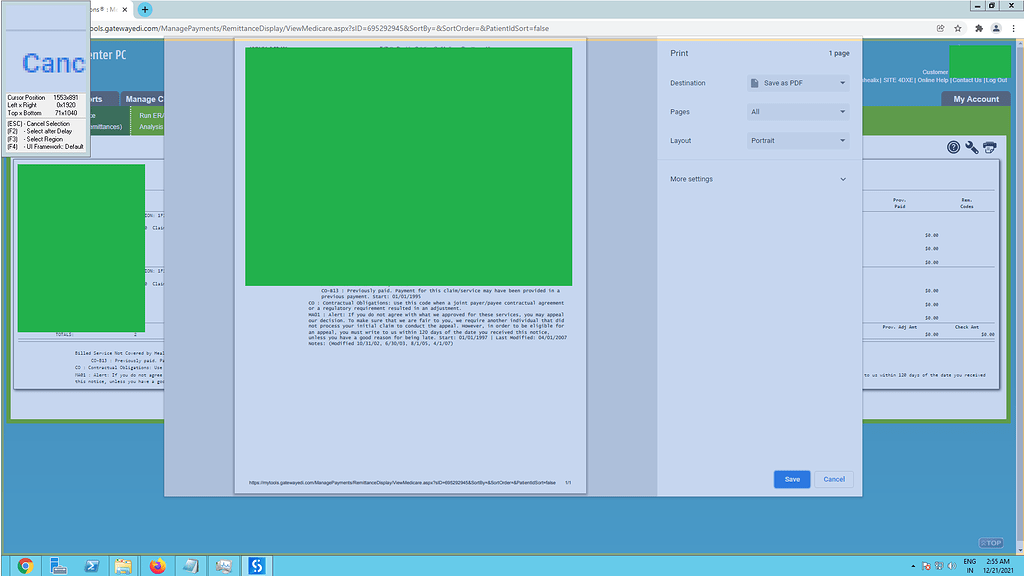
Task: Click the wrench settings icon on the remittance page
Action: tap(970, 148)
